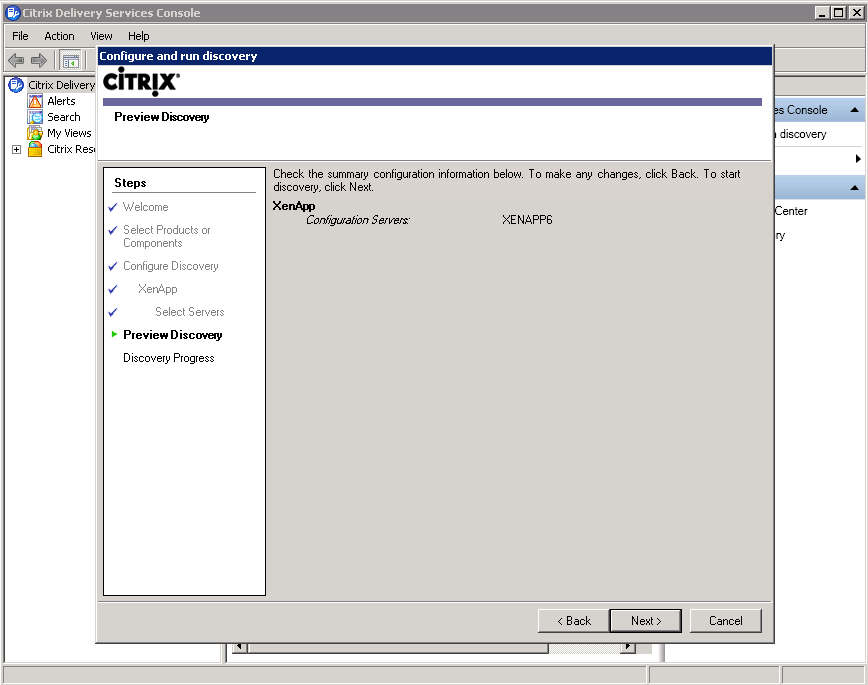Click the Forward navigation arrow in toolbar
Viewport: 868px width, 685px height.
pos(39,60)
